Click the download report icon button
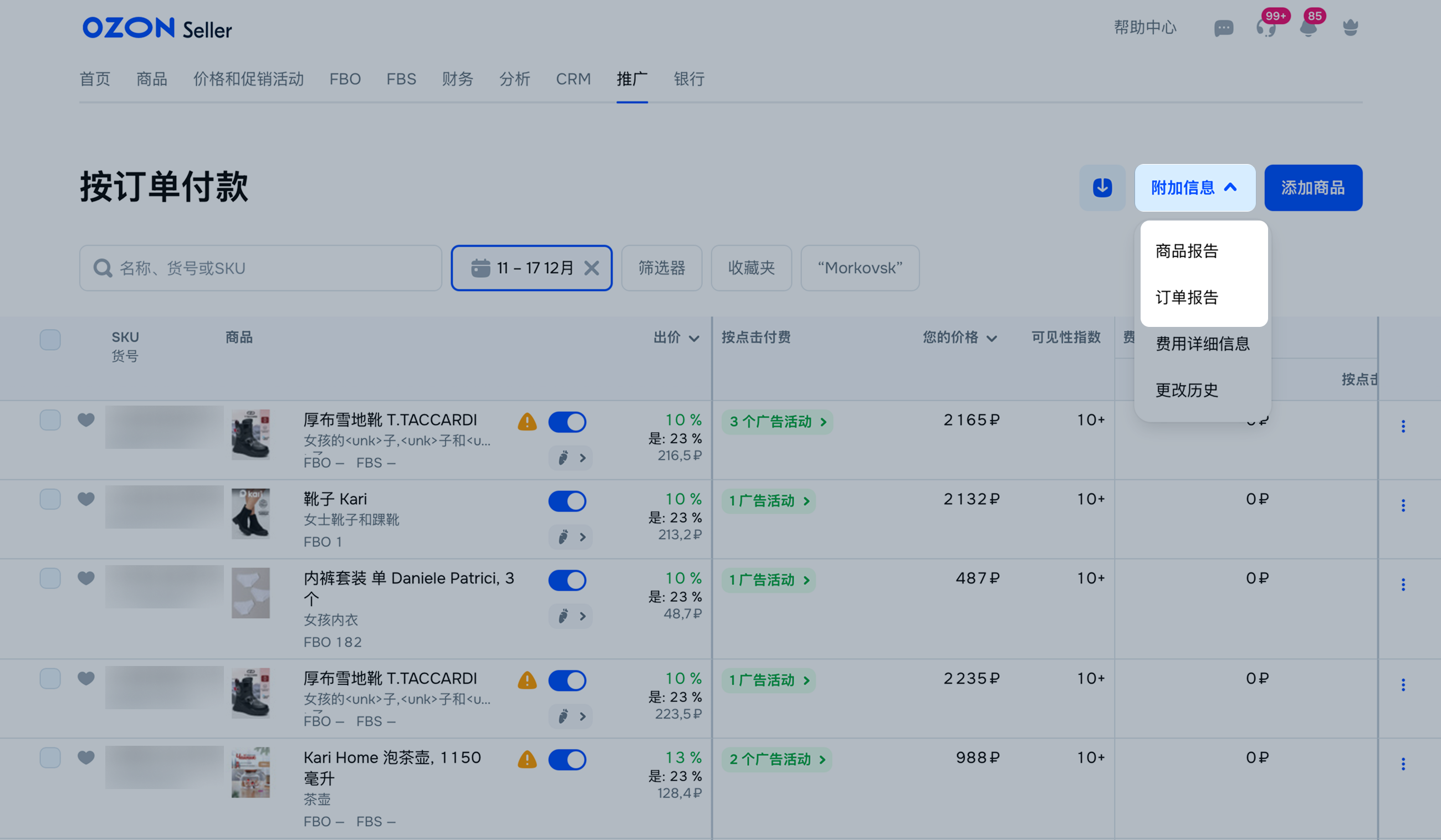Image resolution: width=1441 pixels, height=840 pixels. click(x=1102, y=187)
